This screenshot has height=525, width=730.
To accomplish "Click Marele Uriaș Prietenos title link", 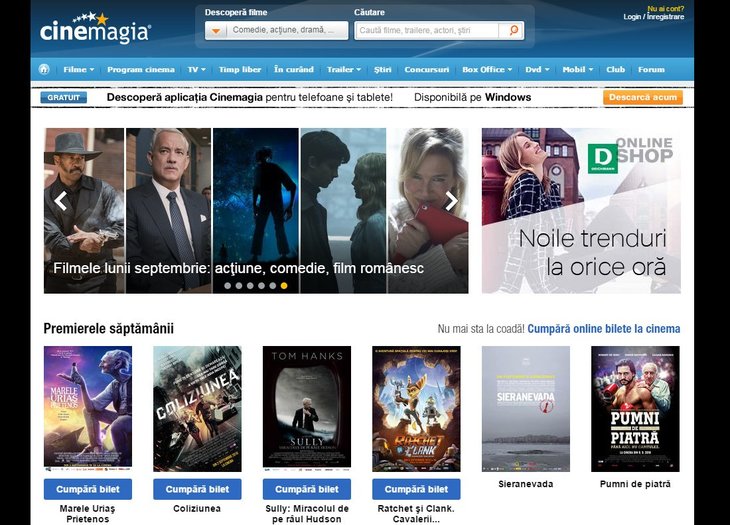I will pos(88,514).
